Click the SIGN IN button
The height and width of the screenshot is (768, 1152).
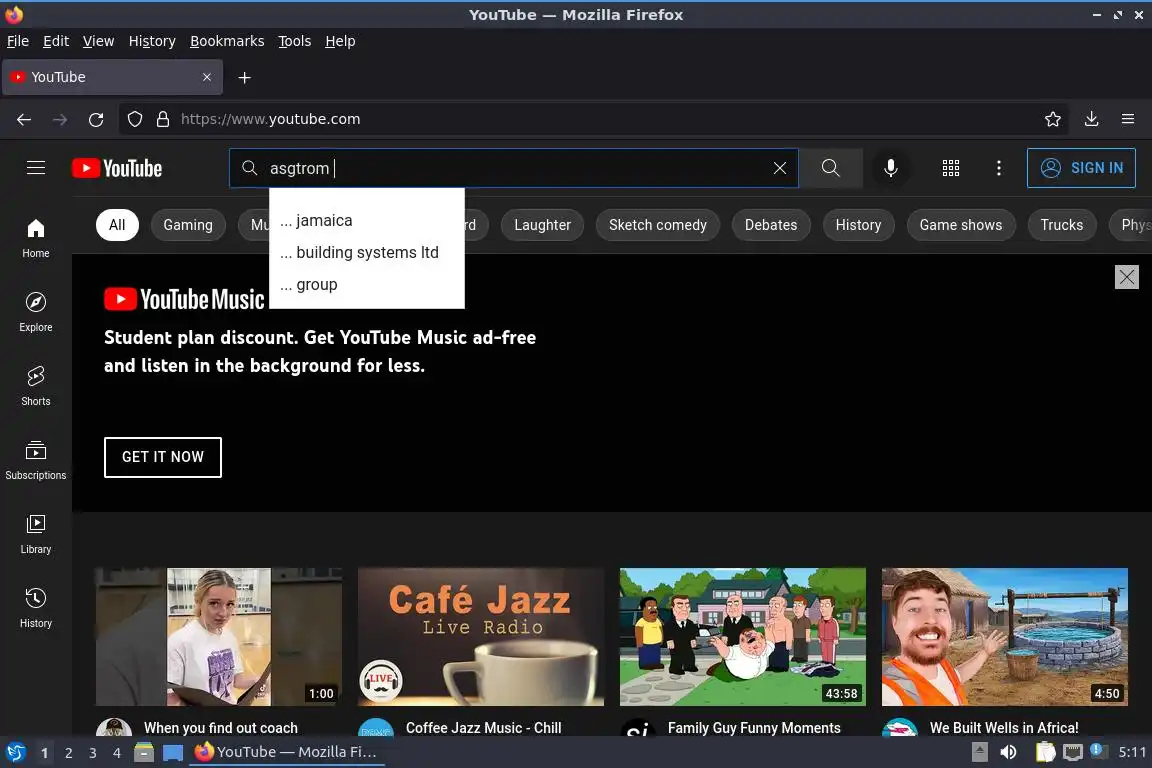1081,168
